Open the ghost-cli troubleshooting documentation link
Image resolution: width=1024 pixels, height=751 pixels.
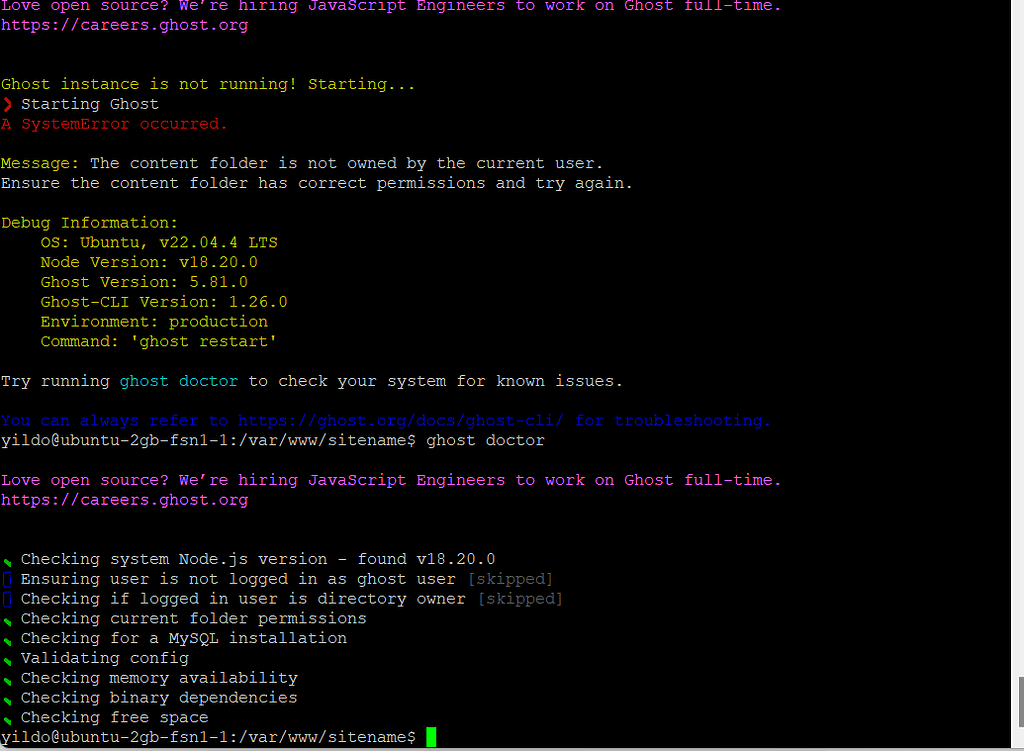click(390, 420)
